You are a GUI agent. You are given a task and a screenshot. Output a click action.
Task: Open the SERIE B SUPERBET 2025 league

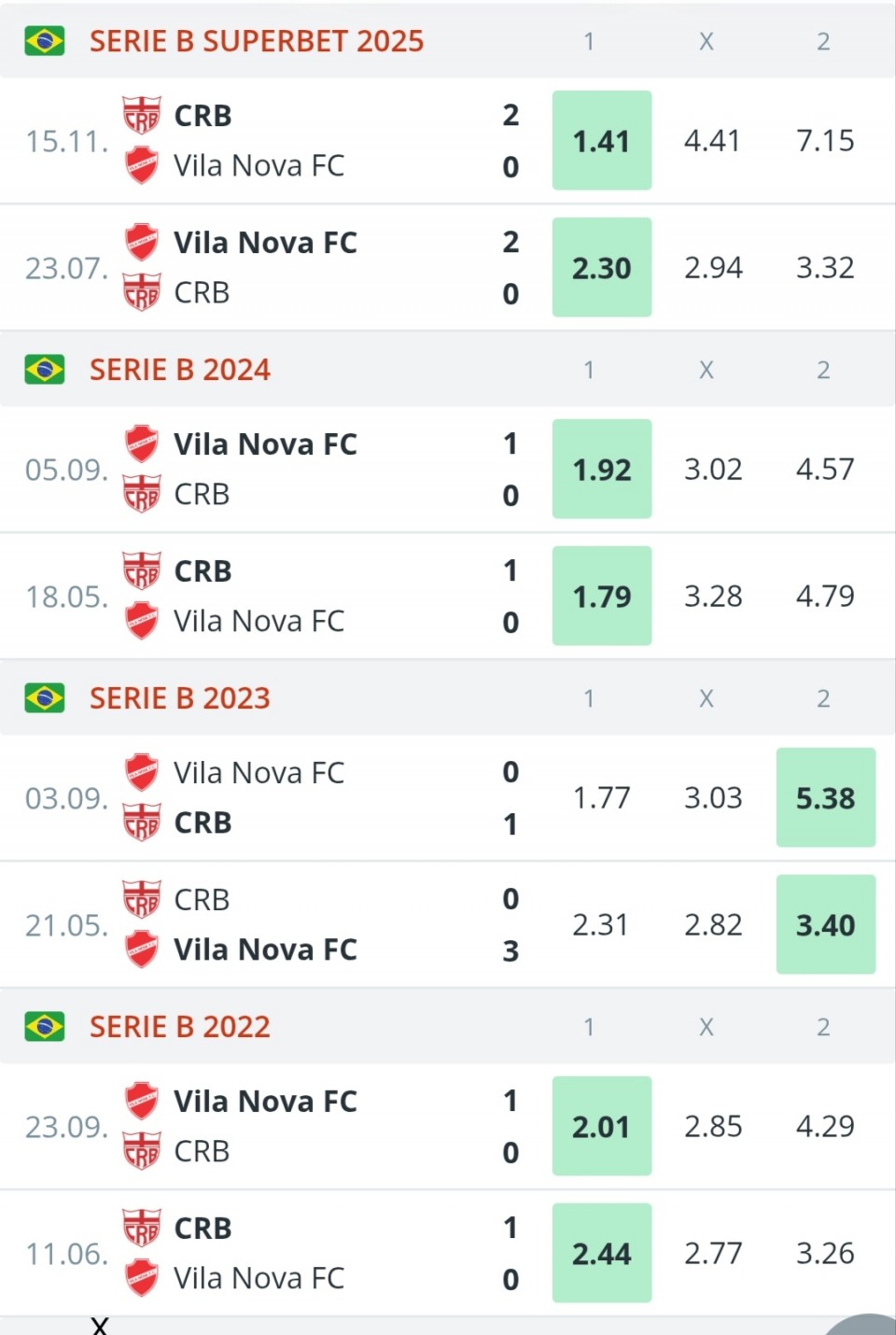click(256, 41)
